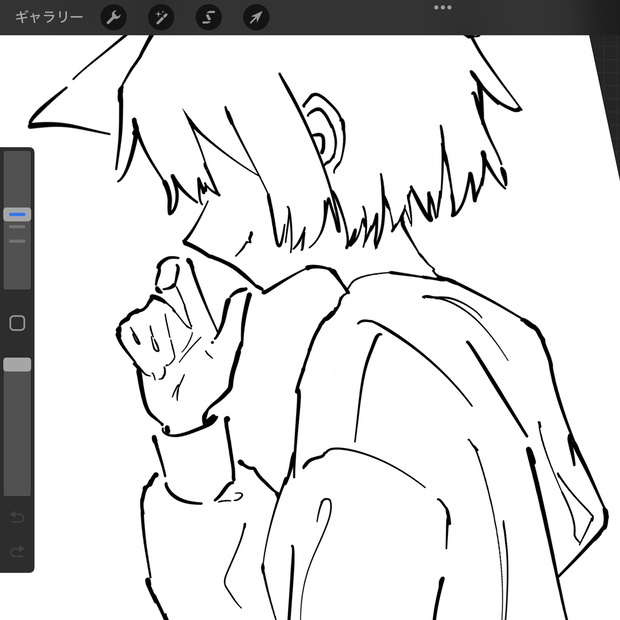Tap the square Modify button in sidebar
Screen dimensions: 620x620
click(x=17, y=323)
